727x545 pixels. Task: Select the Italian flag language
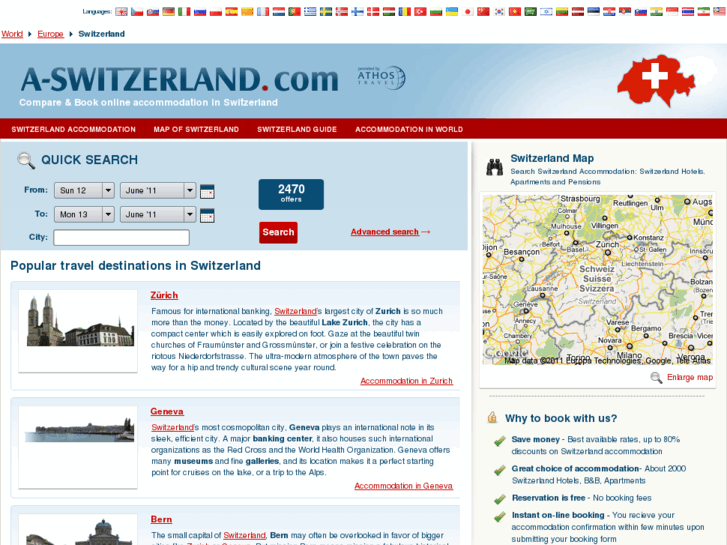185,12
